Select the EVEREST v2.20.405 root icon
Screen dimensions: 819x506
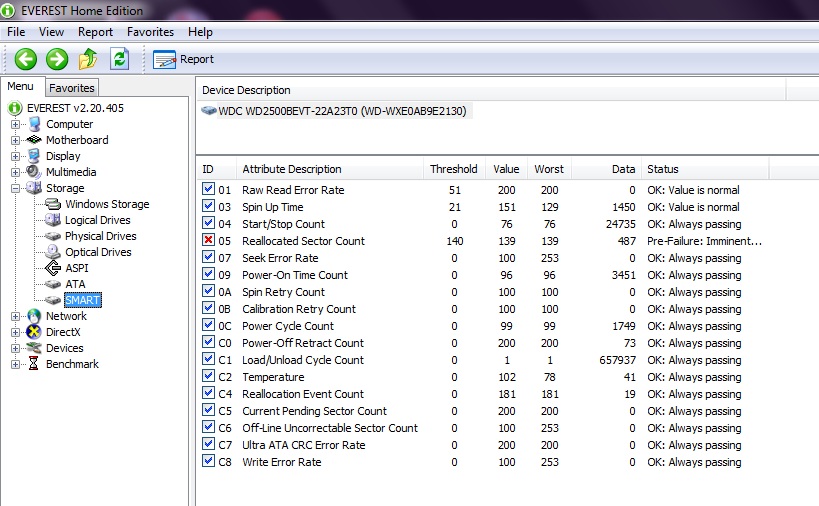click(x=15, y=108)
